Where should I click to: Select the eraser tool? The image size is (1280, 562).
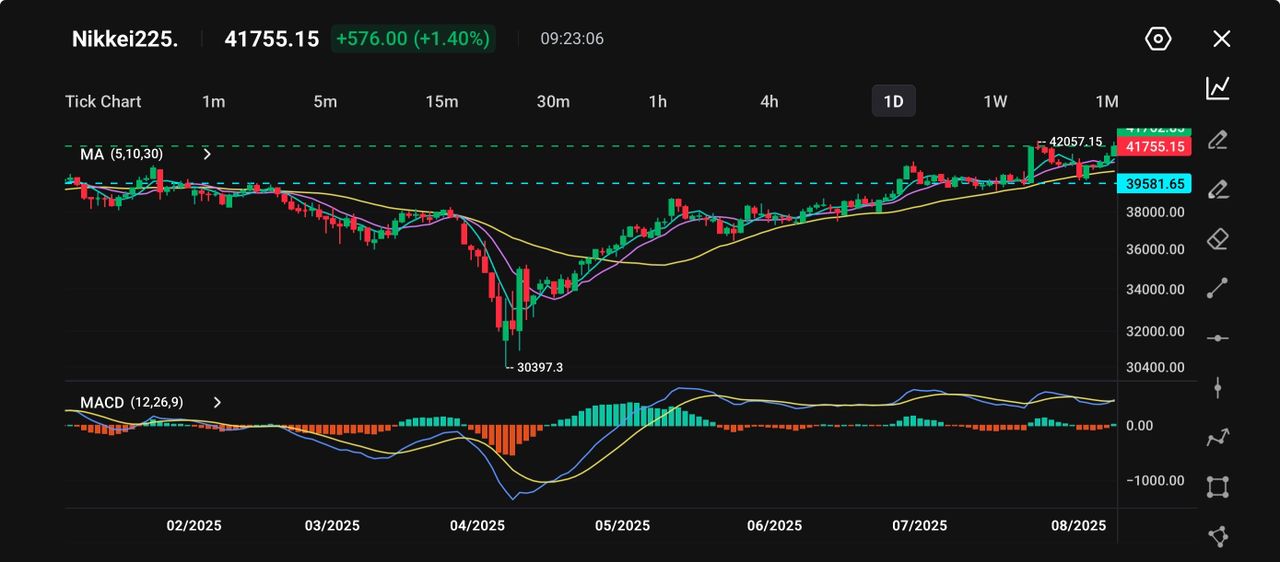pyautogui.click(x=1217, y=239)
